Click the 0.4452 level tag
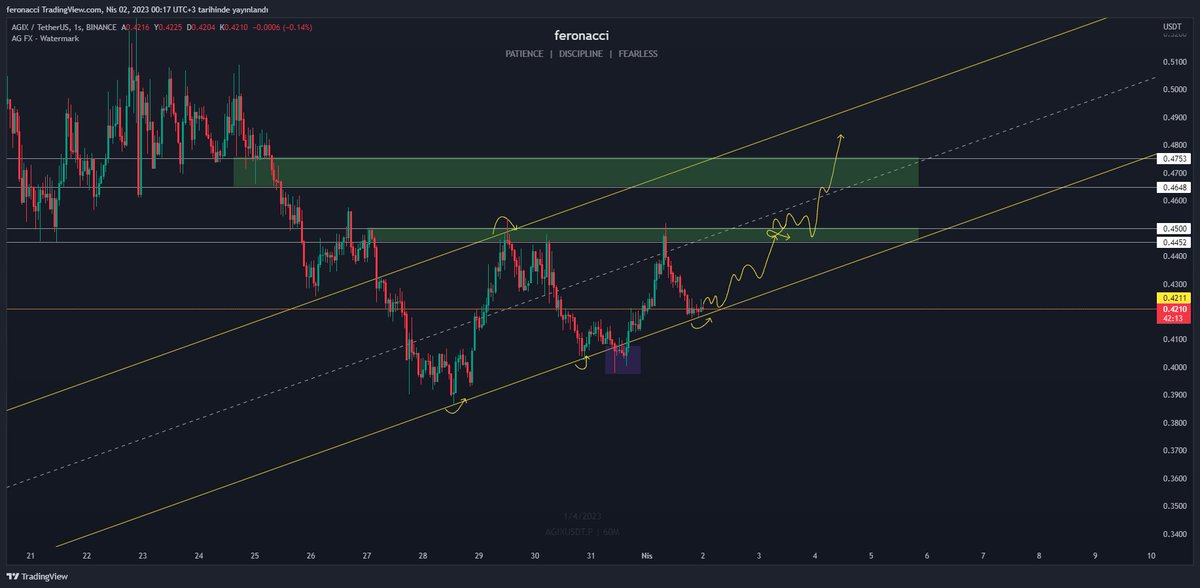Screen dimensions: 1200x588 [1172, 242]
